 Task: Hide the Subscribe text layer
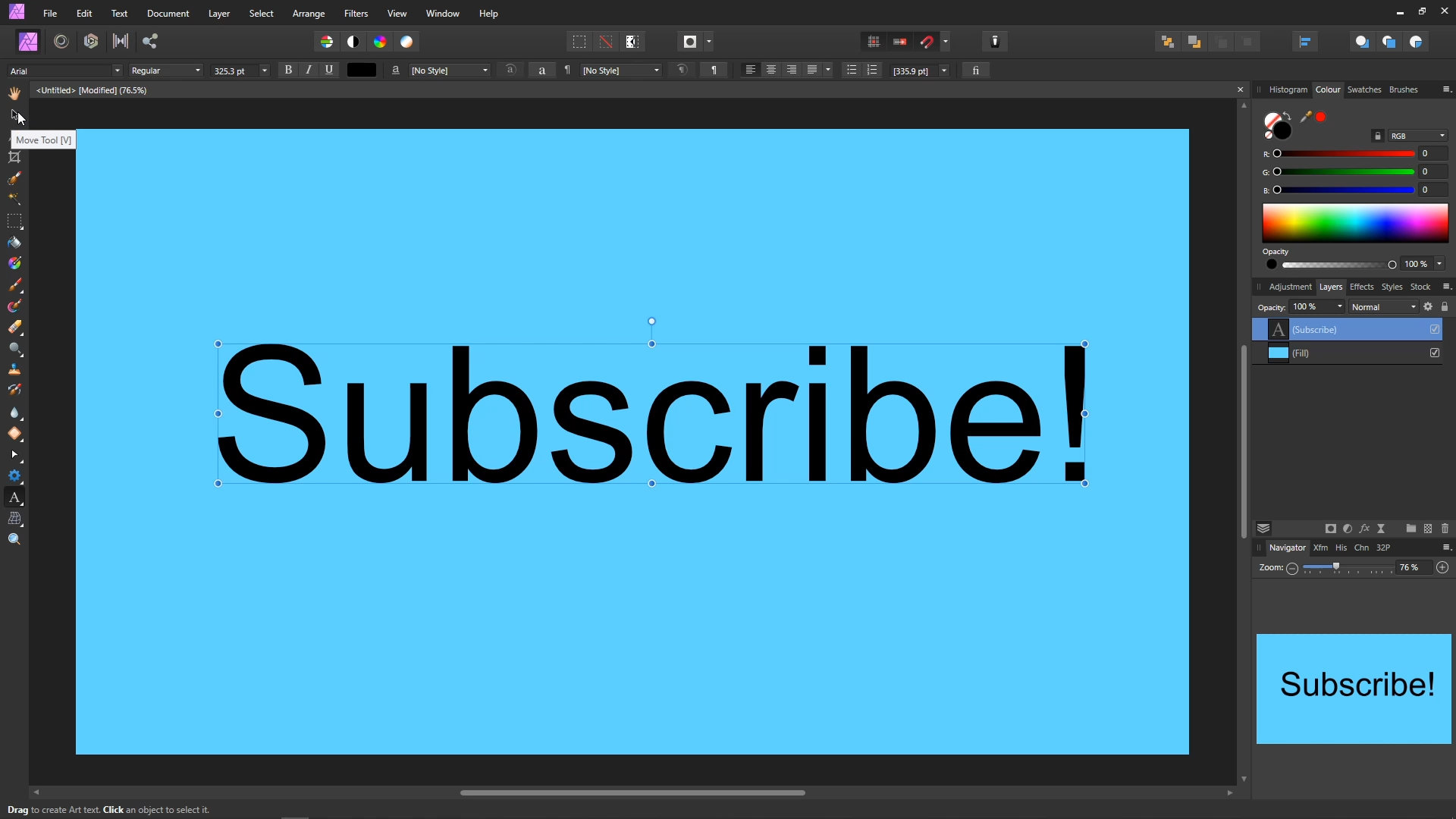pos(1434,329)
